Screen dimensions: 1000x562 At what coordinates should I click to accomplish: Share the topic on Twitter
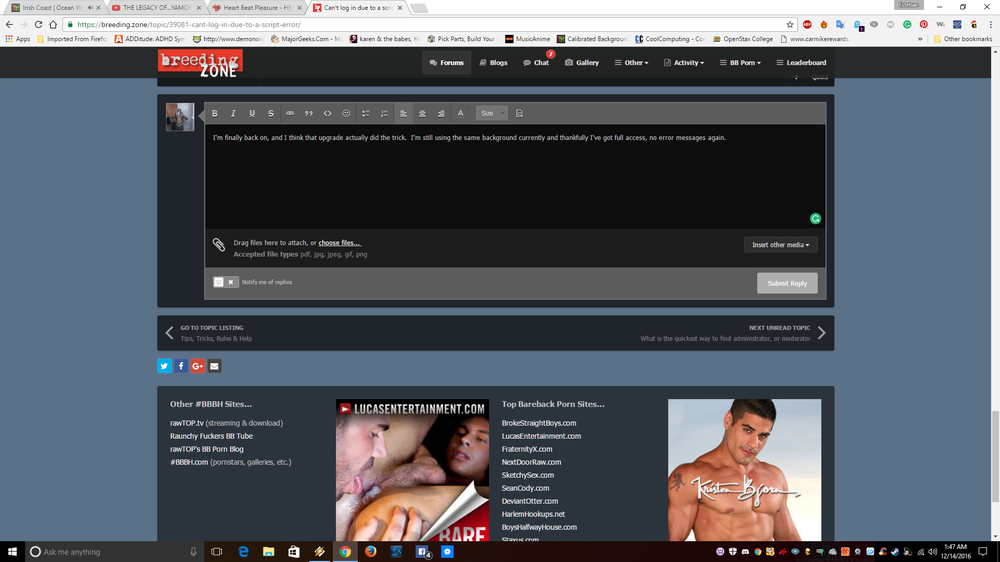click(x=165, y=366)
